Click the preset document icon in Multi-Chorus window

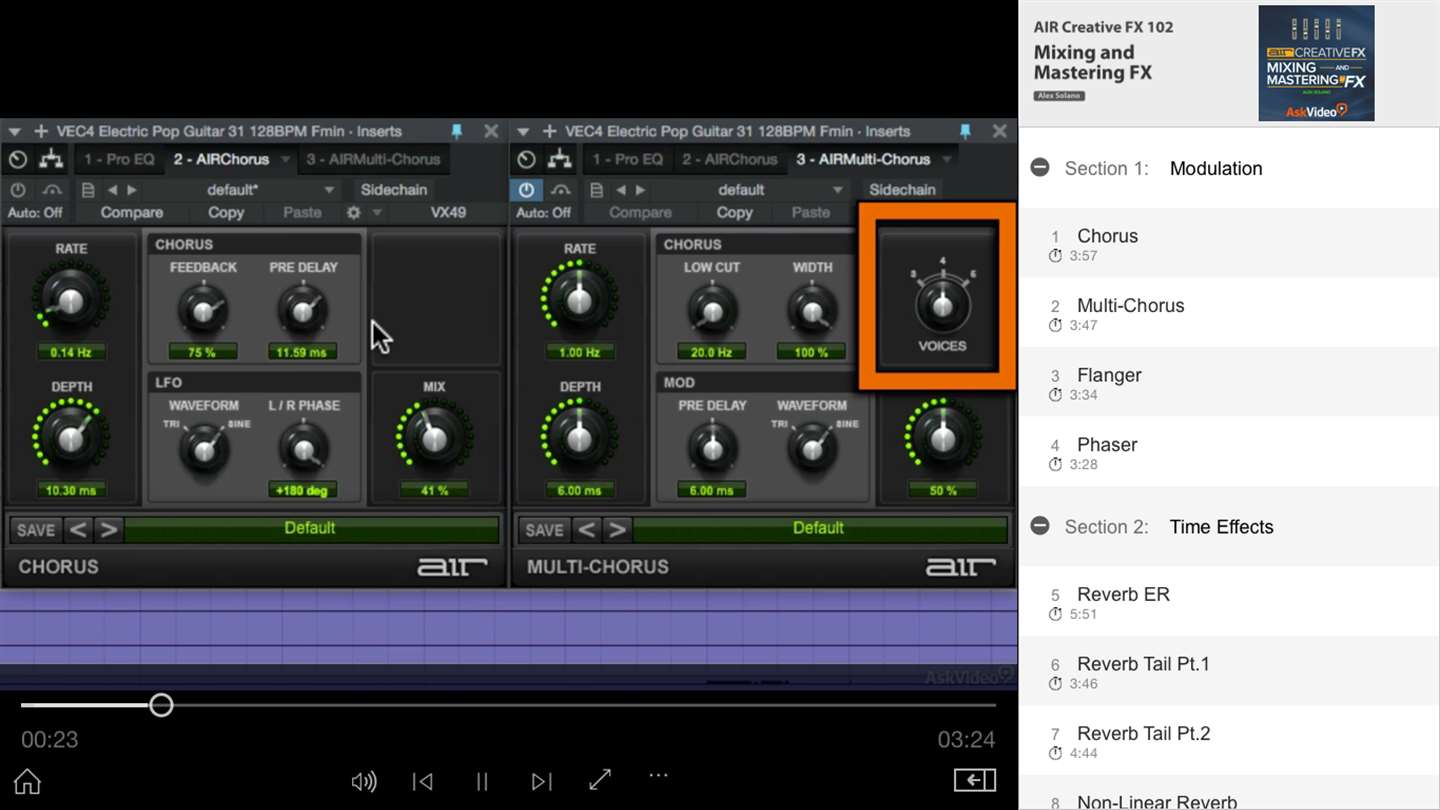tap(596, 190)
